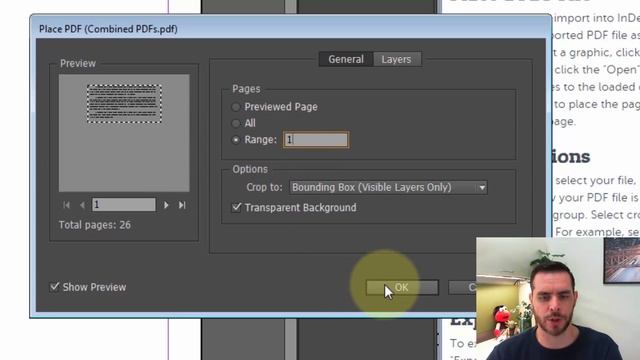Go to first page in preview navigation
Viewport: 640px width, 360px height.
(x=67, y=205)
